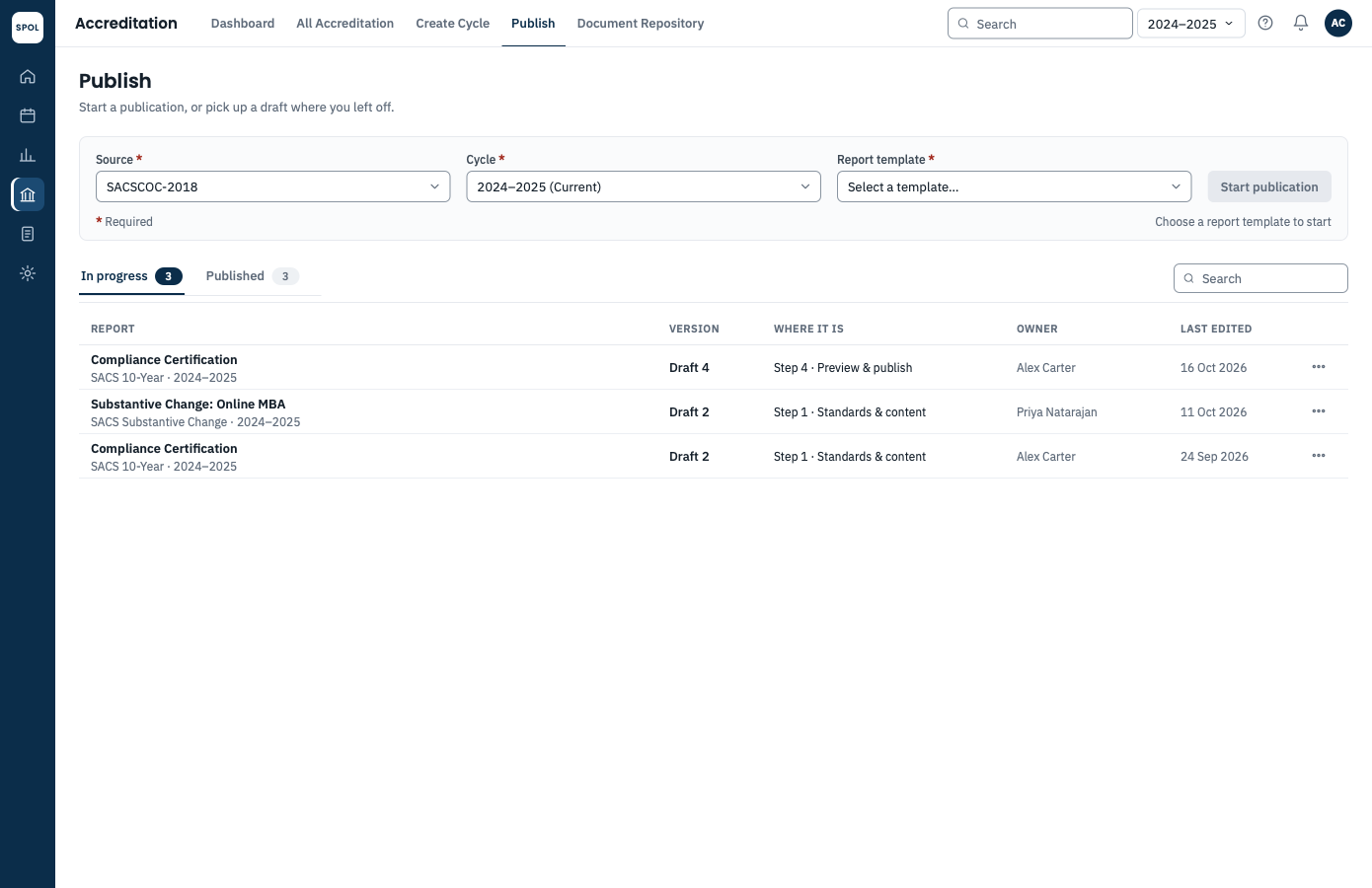This screenshot has width=1372, height=888.
Task: Expand the Cycle dropdown 2024–2025 (Current)
Action: click(644, 186)
